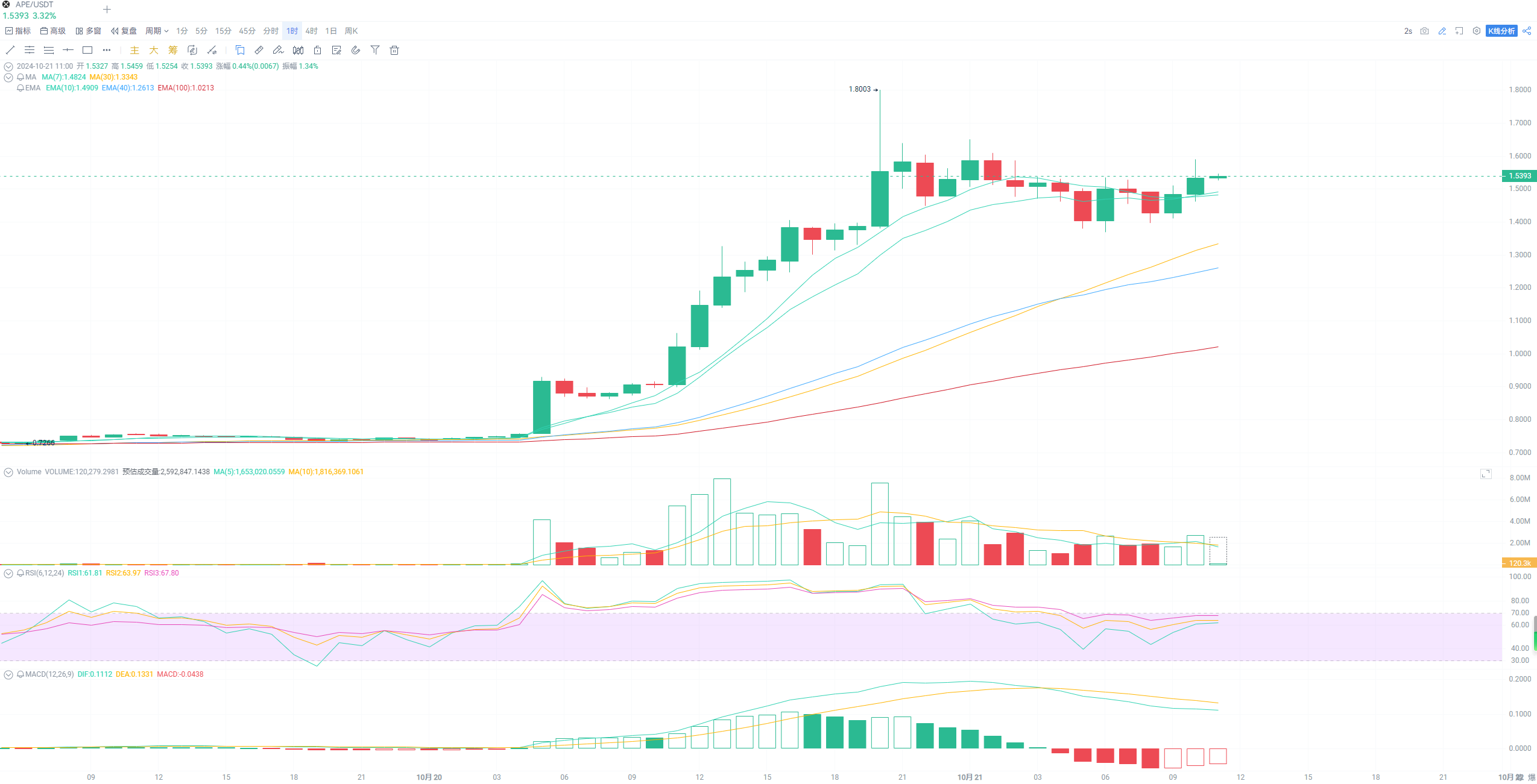Click the EMA(40):1.2613 legend value
The image size is (1537, 784).
pos(128,88)
